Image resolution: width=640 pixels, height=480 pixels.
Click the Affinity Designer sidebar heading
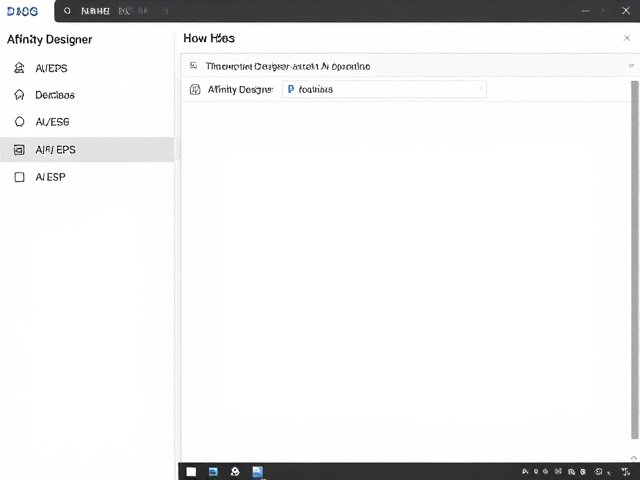[49, 40]
